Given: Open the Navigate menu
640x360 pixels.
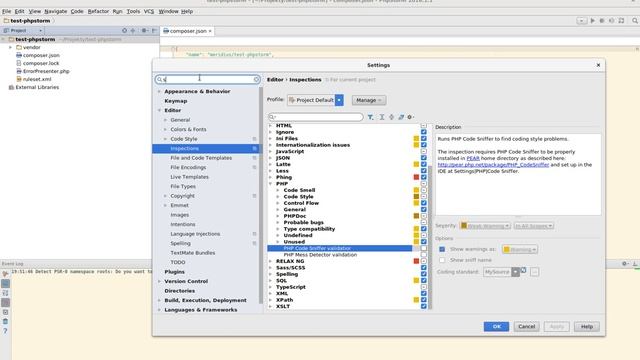Looking at the screenshot, I should [56, 11].
